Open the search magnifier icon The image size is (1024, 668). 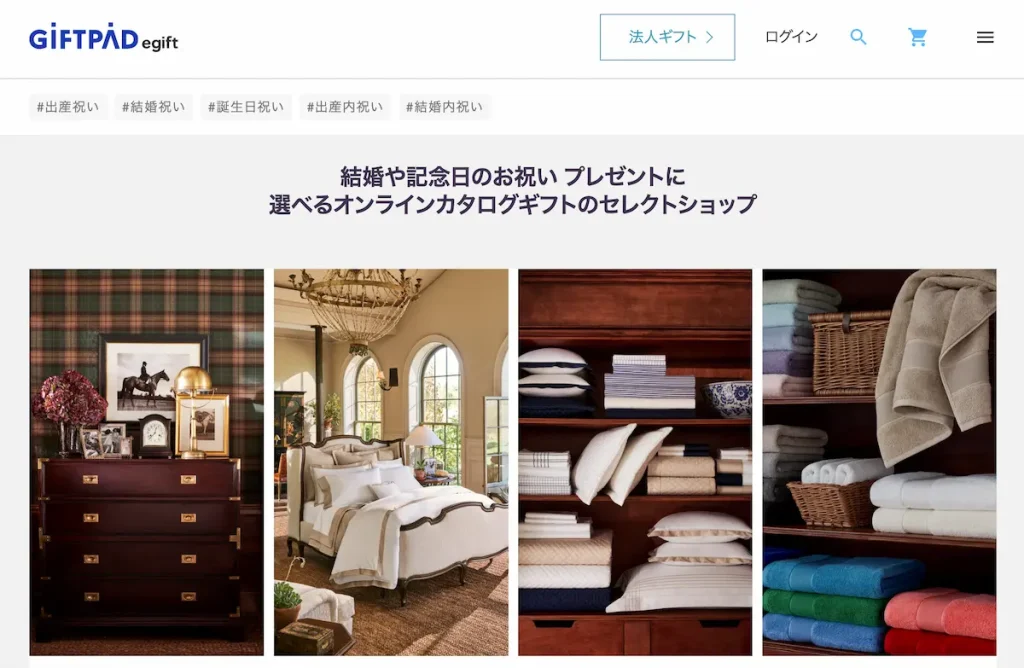click(x=858, y=37)
